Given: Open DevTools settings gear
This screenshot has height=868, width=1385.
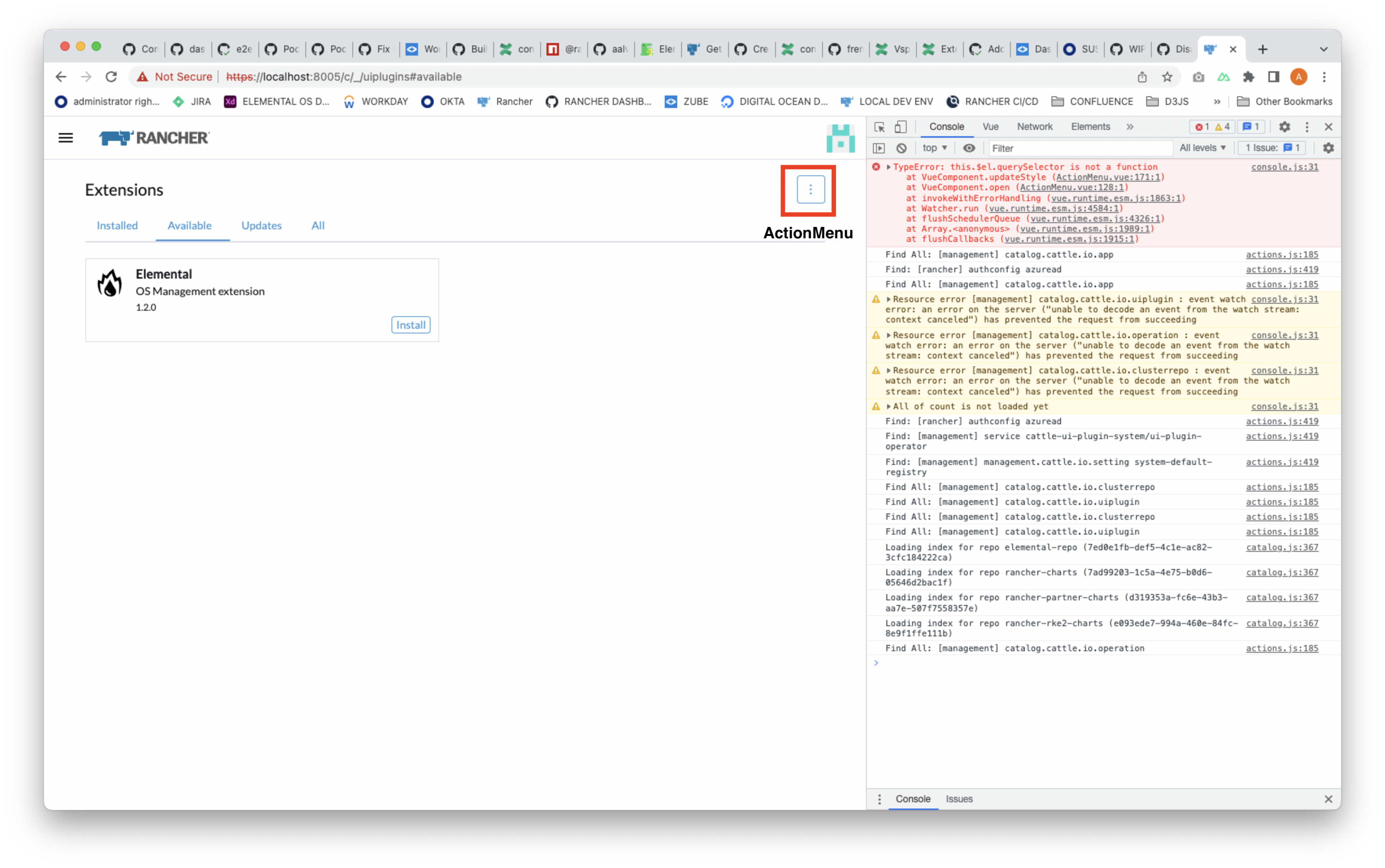Looking at the screenshot, I should pos(1285,127).
